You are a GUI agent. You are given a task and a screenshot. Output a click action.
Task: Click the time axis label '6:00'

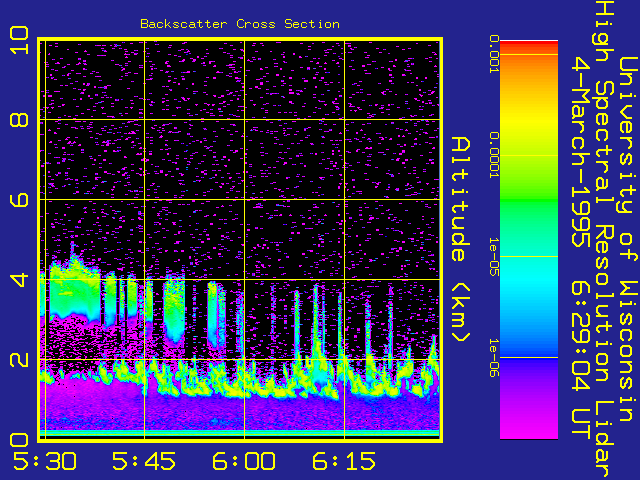tap(244, 461)
